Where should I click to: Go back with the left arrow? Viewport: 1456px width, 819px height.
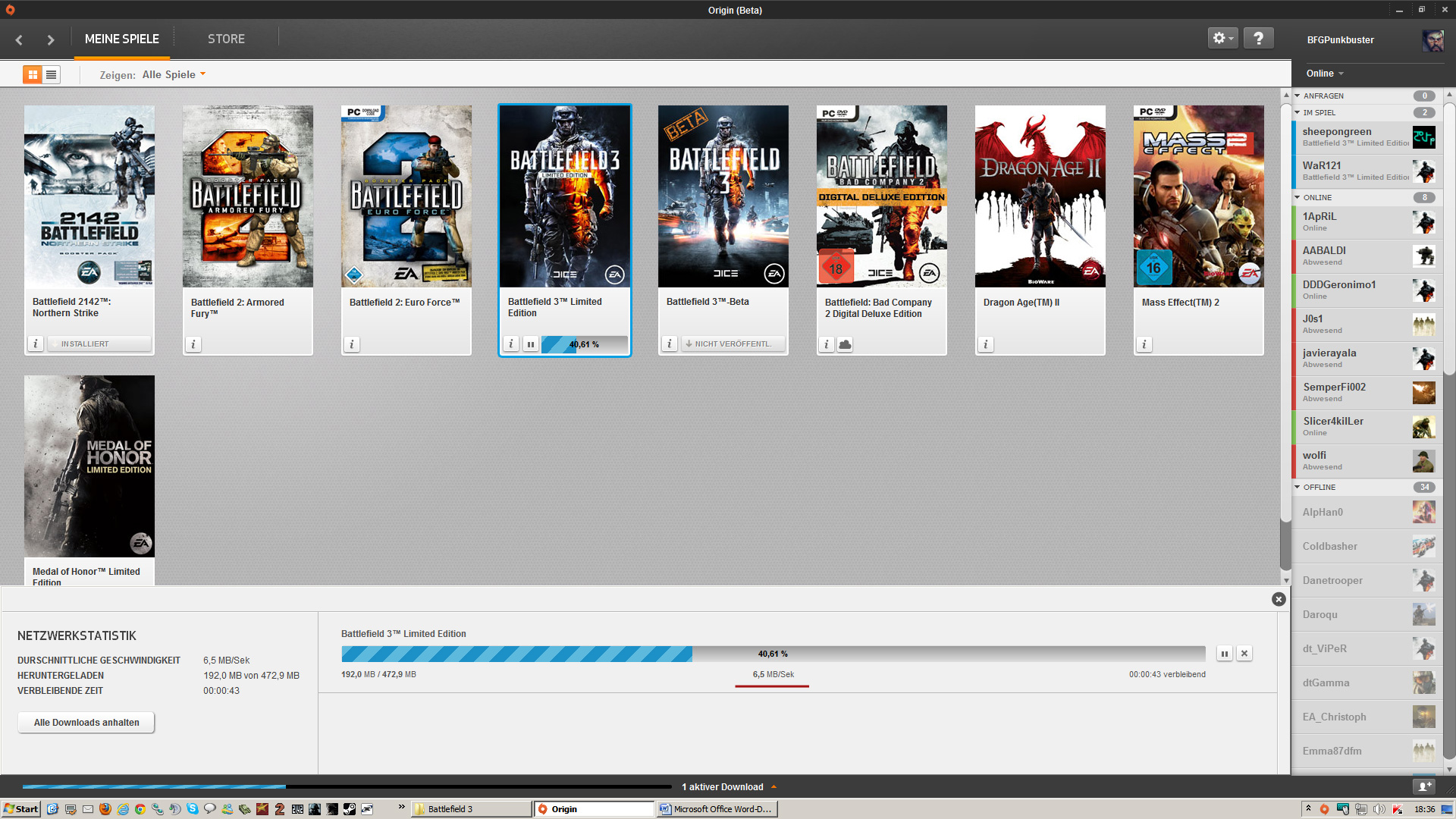pos(19,39)
